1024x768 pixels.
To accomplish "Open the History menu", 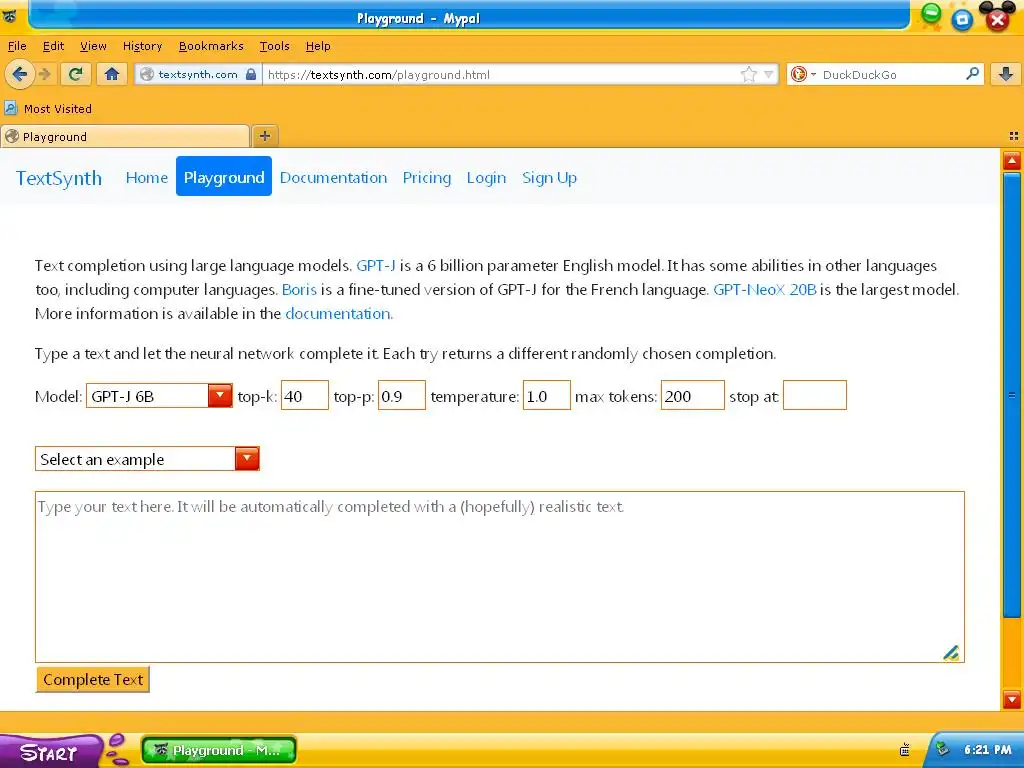I will 142,46.
